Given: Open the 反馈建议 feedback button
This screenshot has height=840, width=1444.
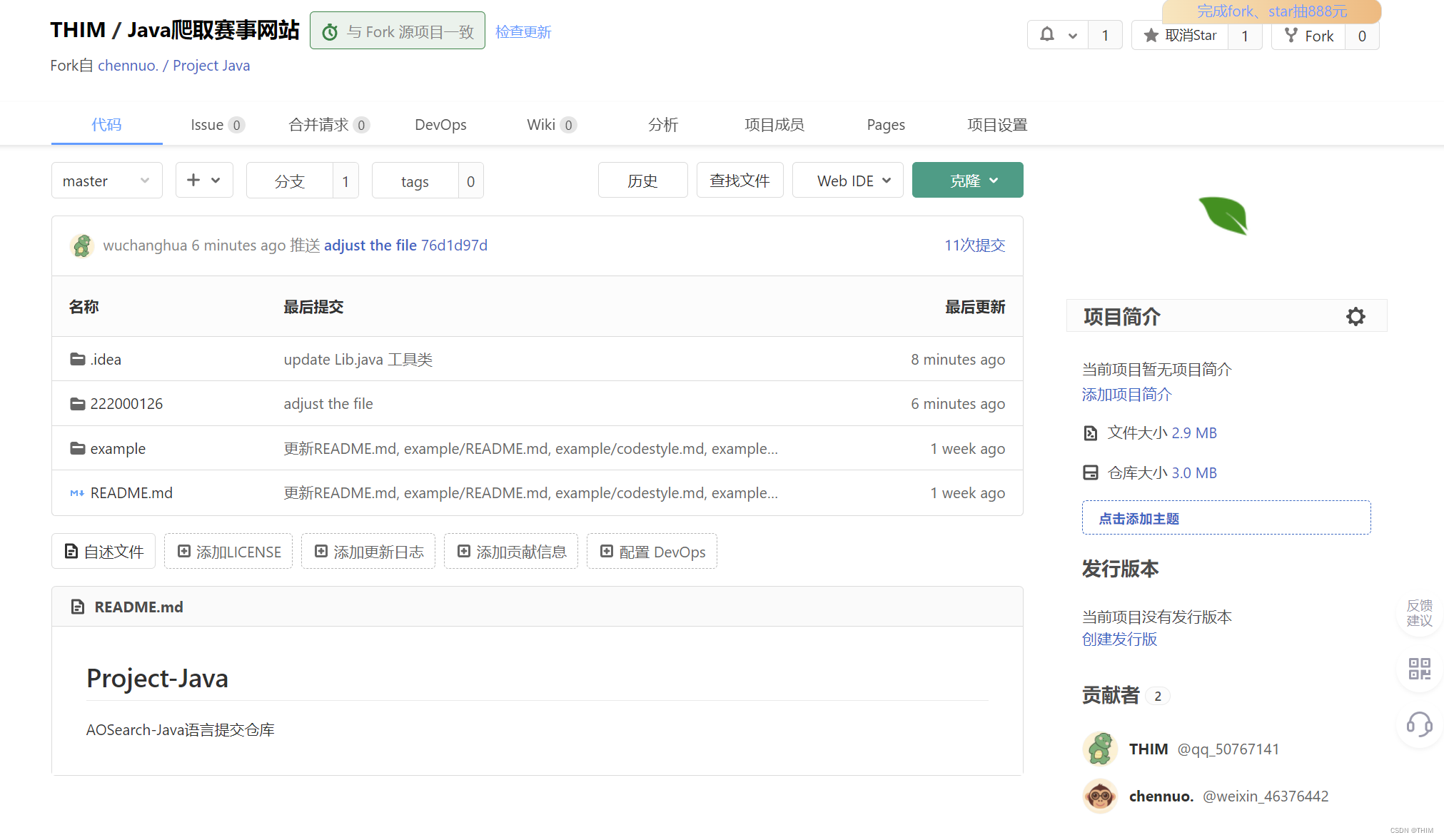Looking at the screenshot, I should (x=1419, y=613).
